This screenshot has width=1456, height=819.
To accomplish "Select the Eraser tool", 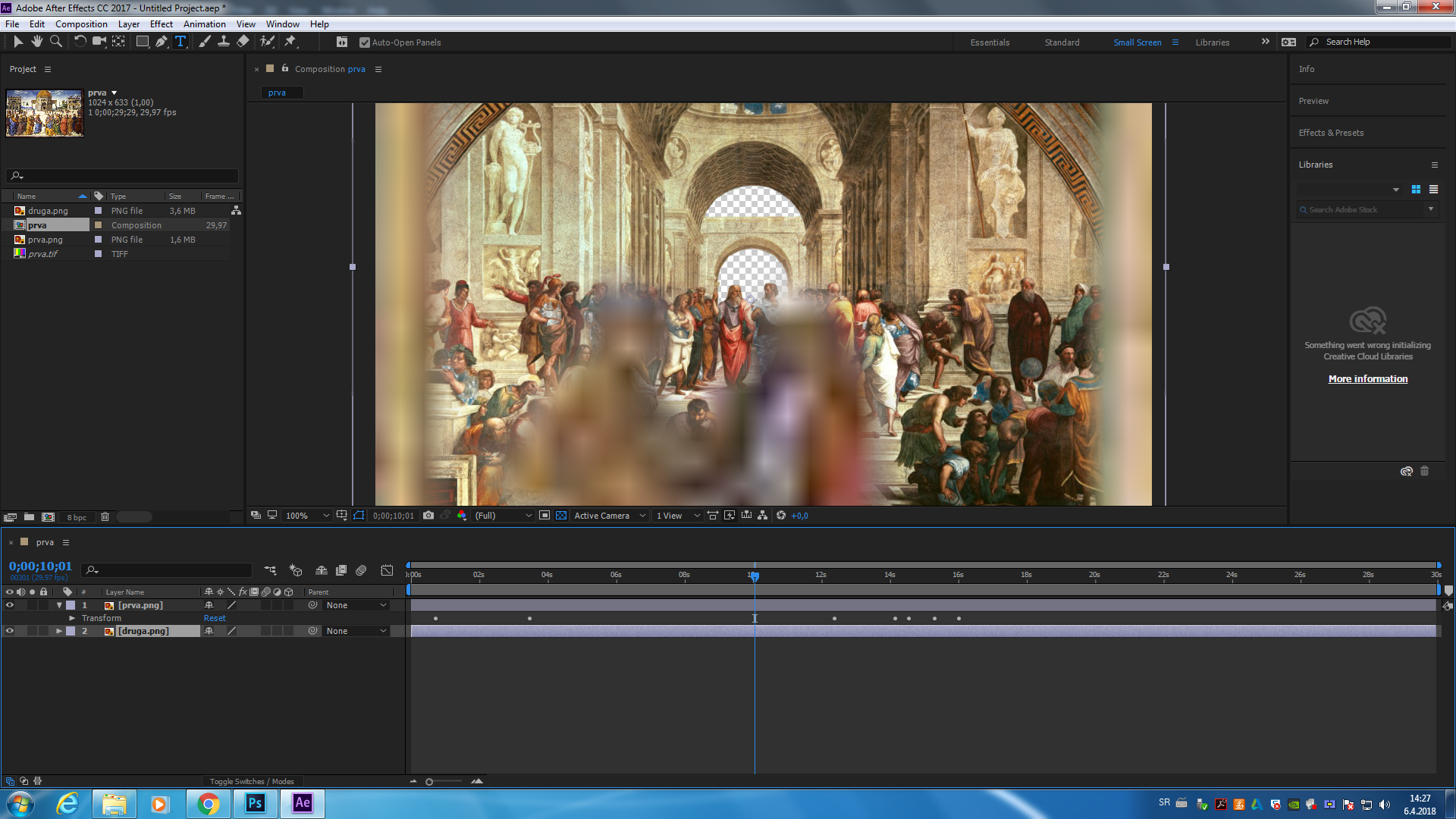I will pyautogui.click(x=243, y=42).
